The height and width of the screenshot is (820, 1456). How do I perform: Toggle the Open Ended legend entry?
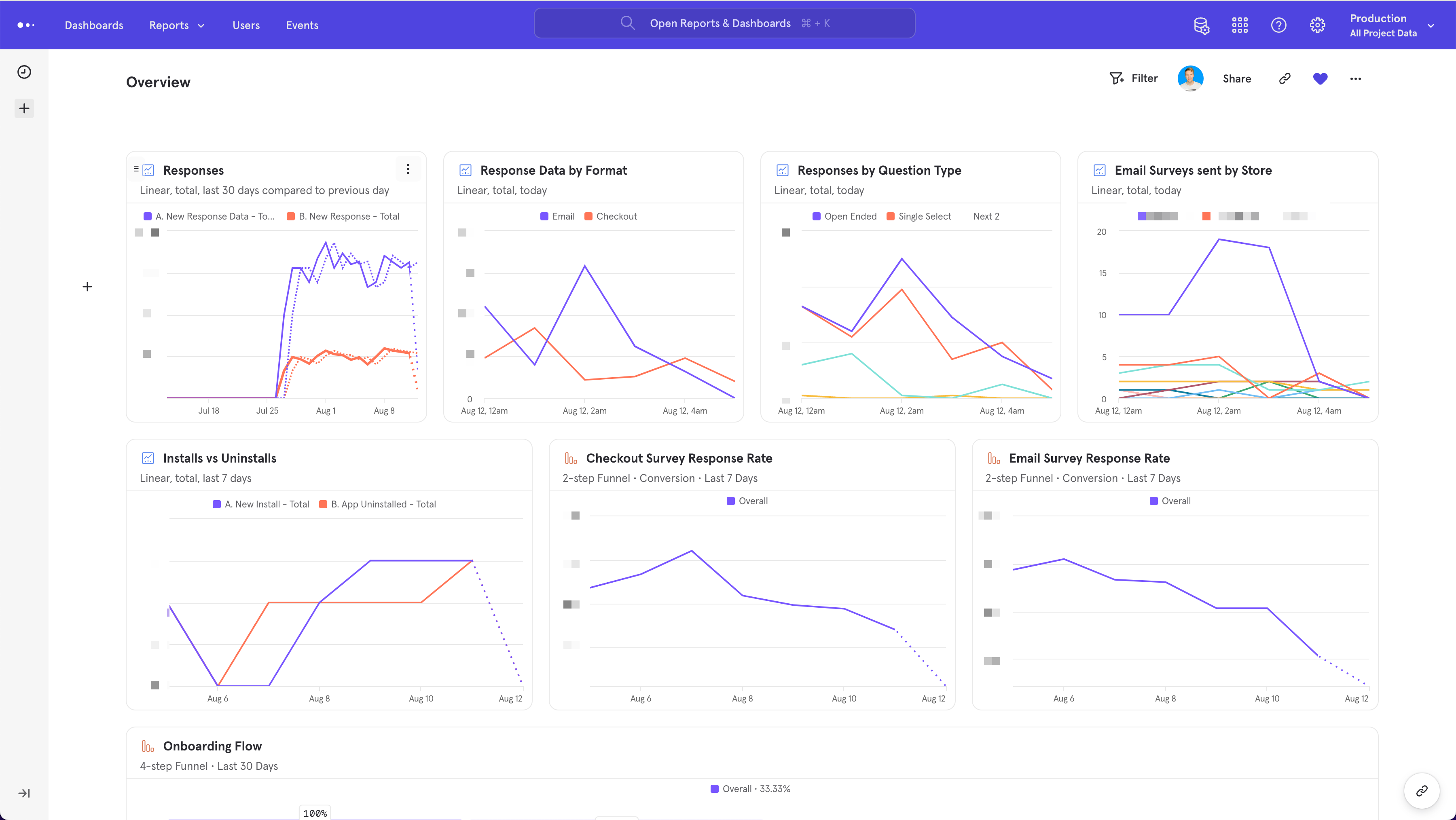(844, 216)
